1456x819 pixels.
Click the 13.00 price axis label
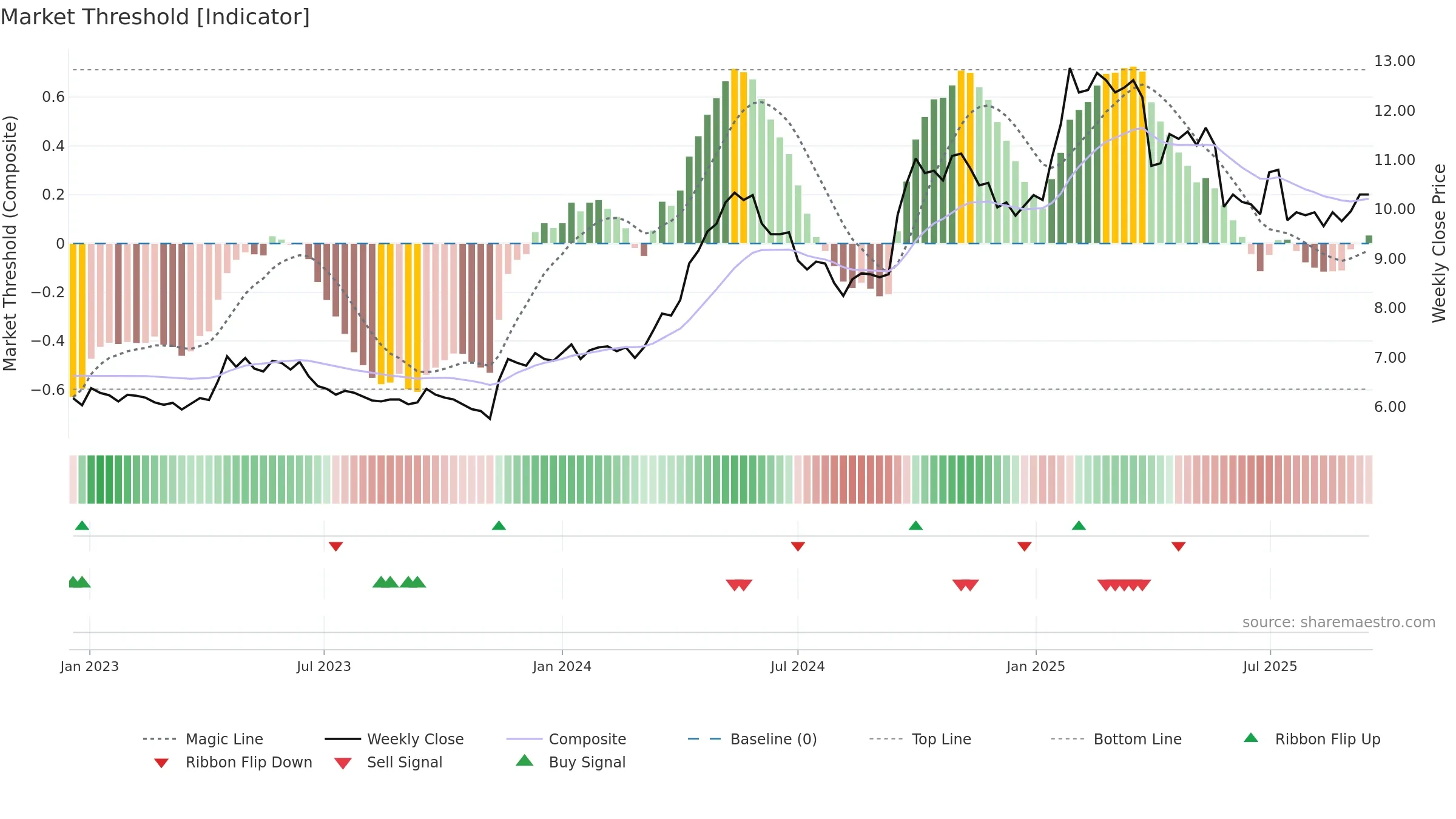[1395, 61]
